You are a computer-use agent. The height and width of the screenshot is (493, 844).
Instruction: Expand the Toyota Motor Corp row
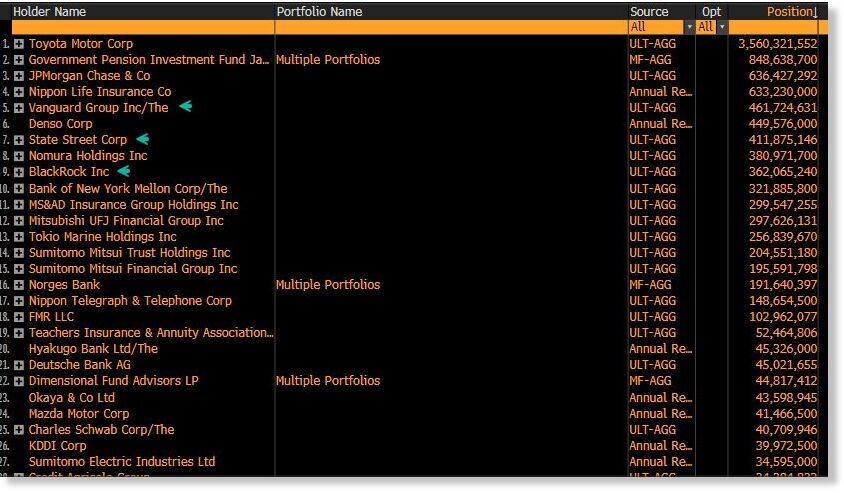pos(19,44)
